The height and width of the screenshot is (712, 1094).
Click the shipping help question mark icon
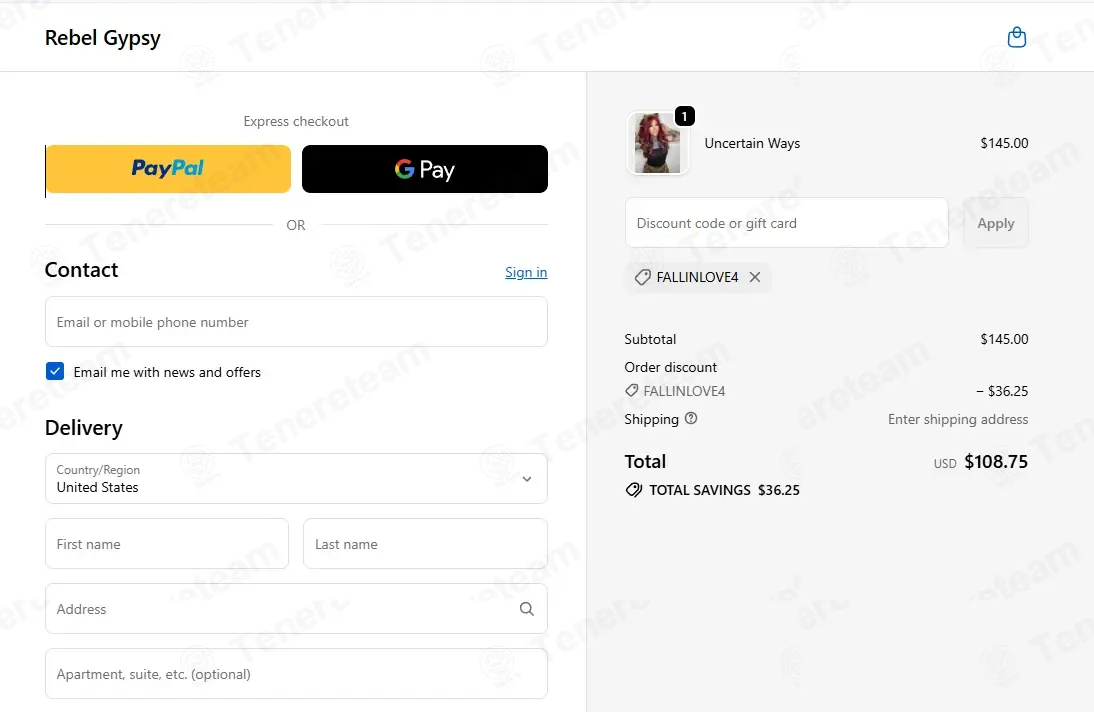tap(691, 418)
